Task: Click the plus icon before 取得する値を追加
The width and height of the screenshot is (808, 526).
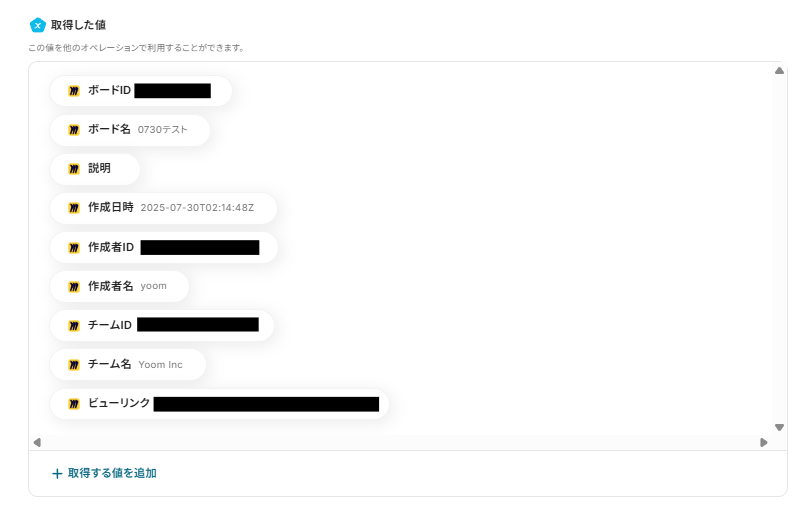Action: pyautogui.click(x=57, y=473)
